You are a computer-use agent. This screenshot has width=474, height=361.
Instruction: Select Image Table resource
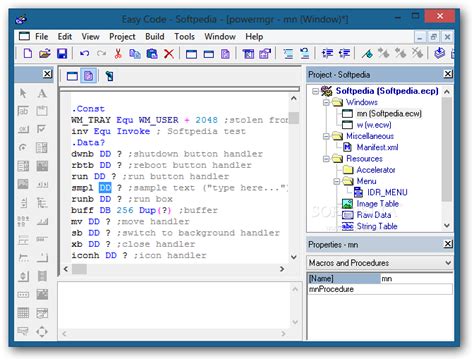pos(378,204)
